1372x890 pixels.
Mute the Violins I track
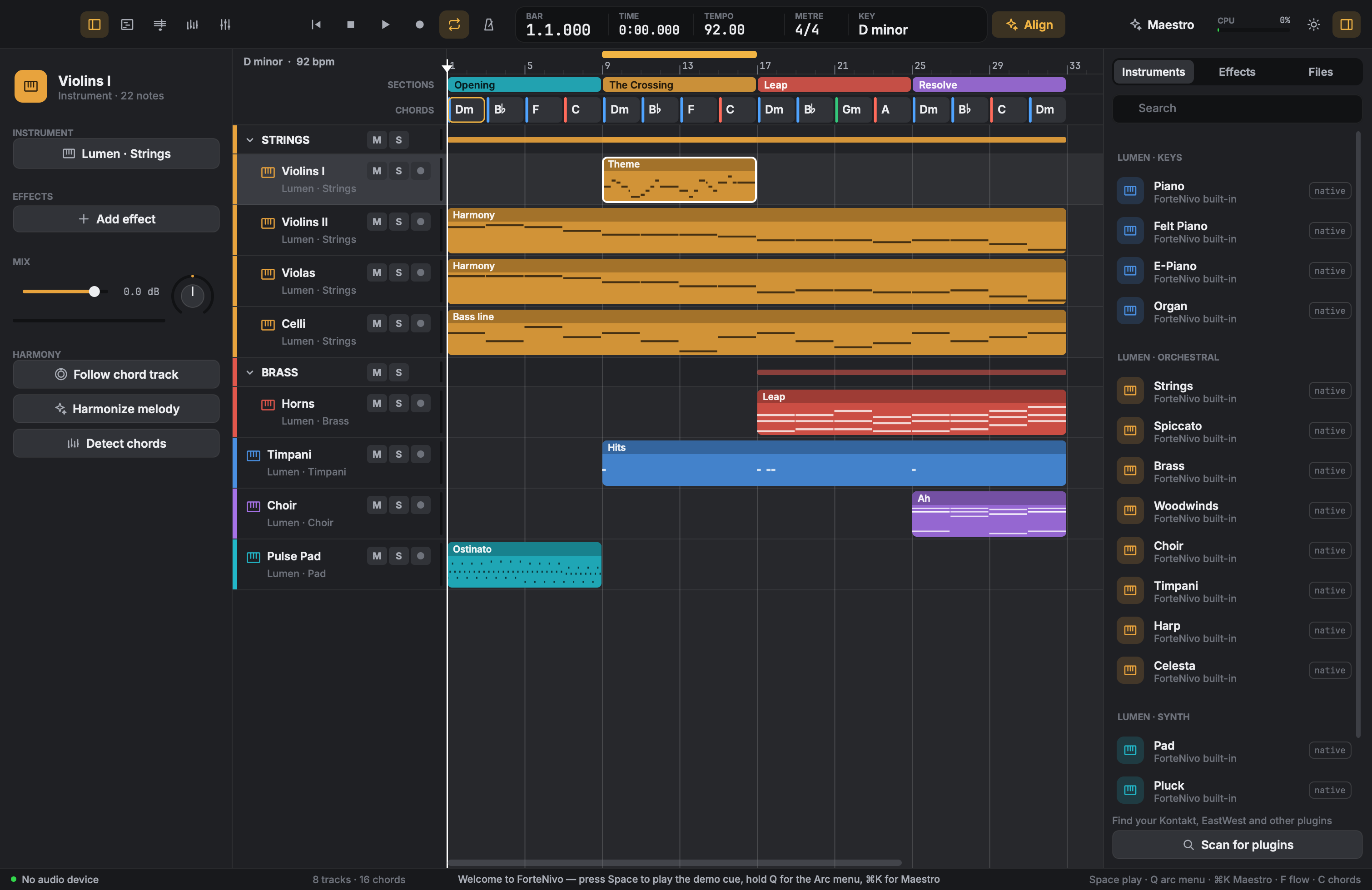point(377,171)
